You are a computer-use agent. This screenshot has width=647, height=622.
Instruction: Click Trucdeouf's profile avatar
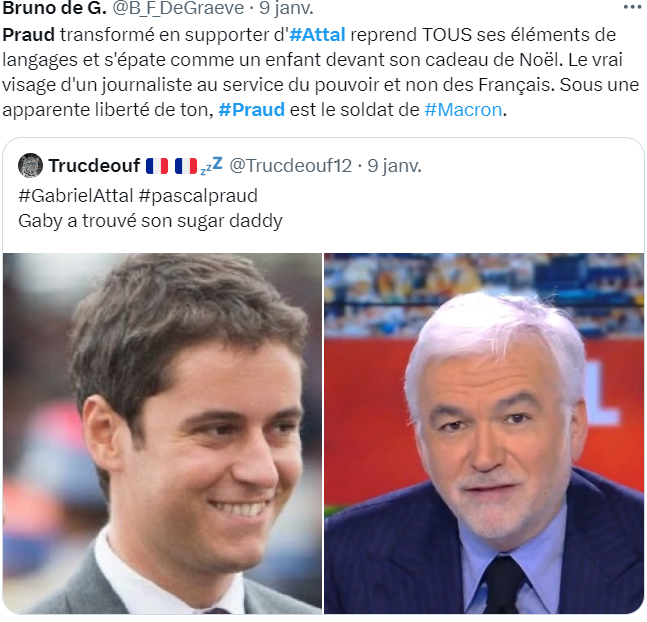(x=30, y=166)
